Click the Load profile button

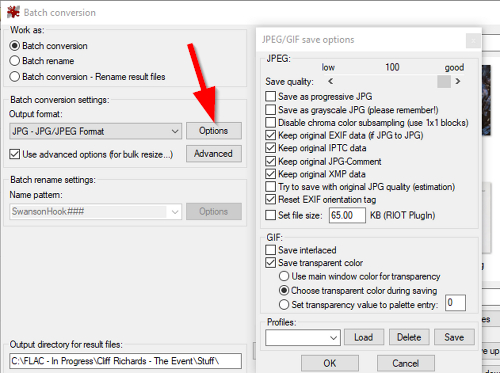tap(364, 337)
